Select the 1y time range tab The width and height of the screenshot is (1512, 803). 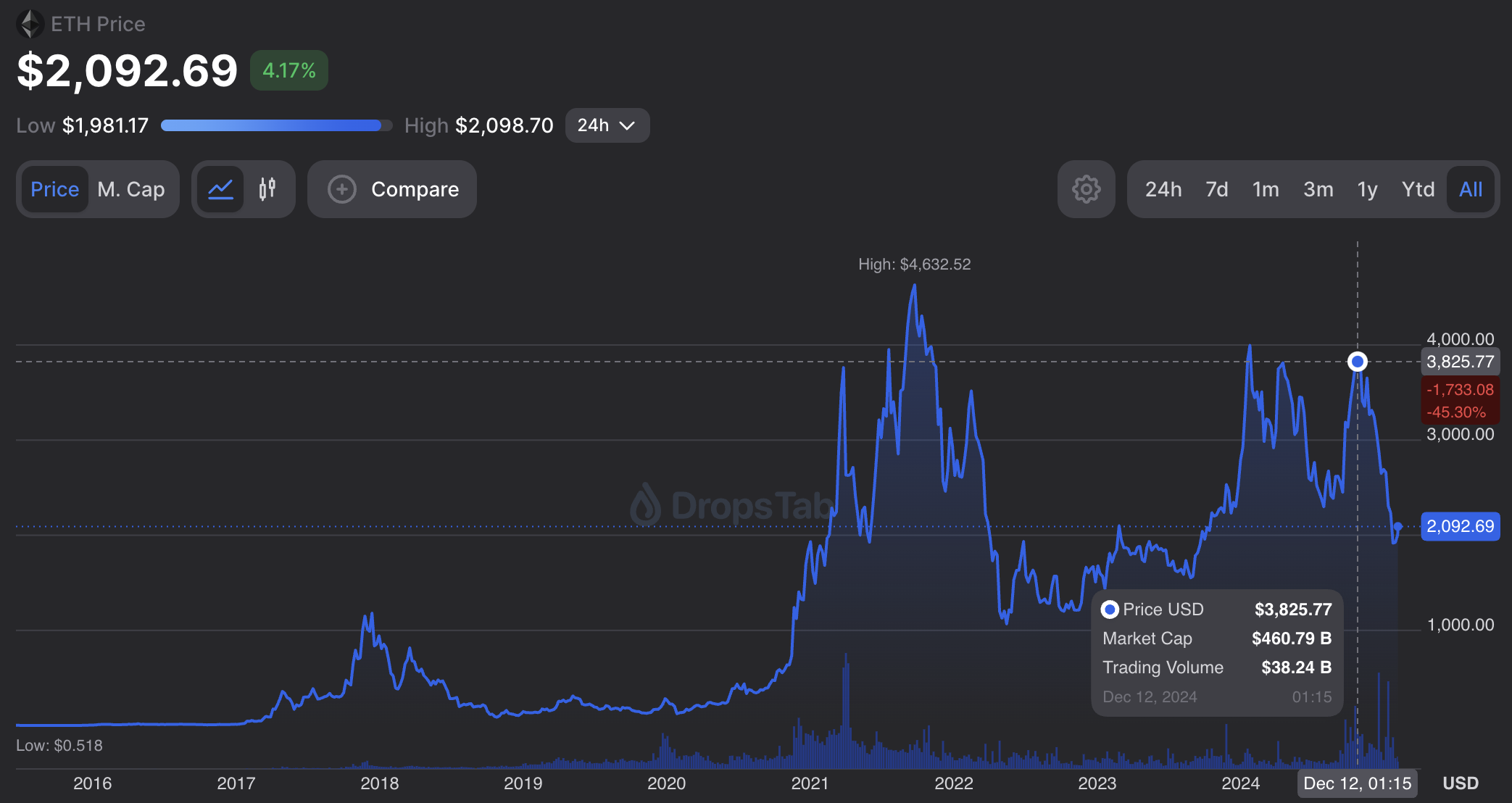[x=1366, y=189]
